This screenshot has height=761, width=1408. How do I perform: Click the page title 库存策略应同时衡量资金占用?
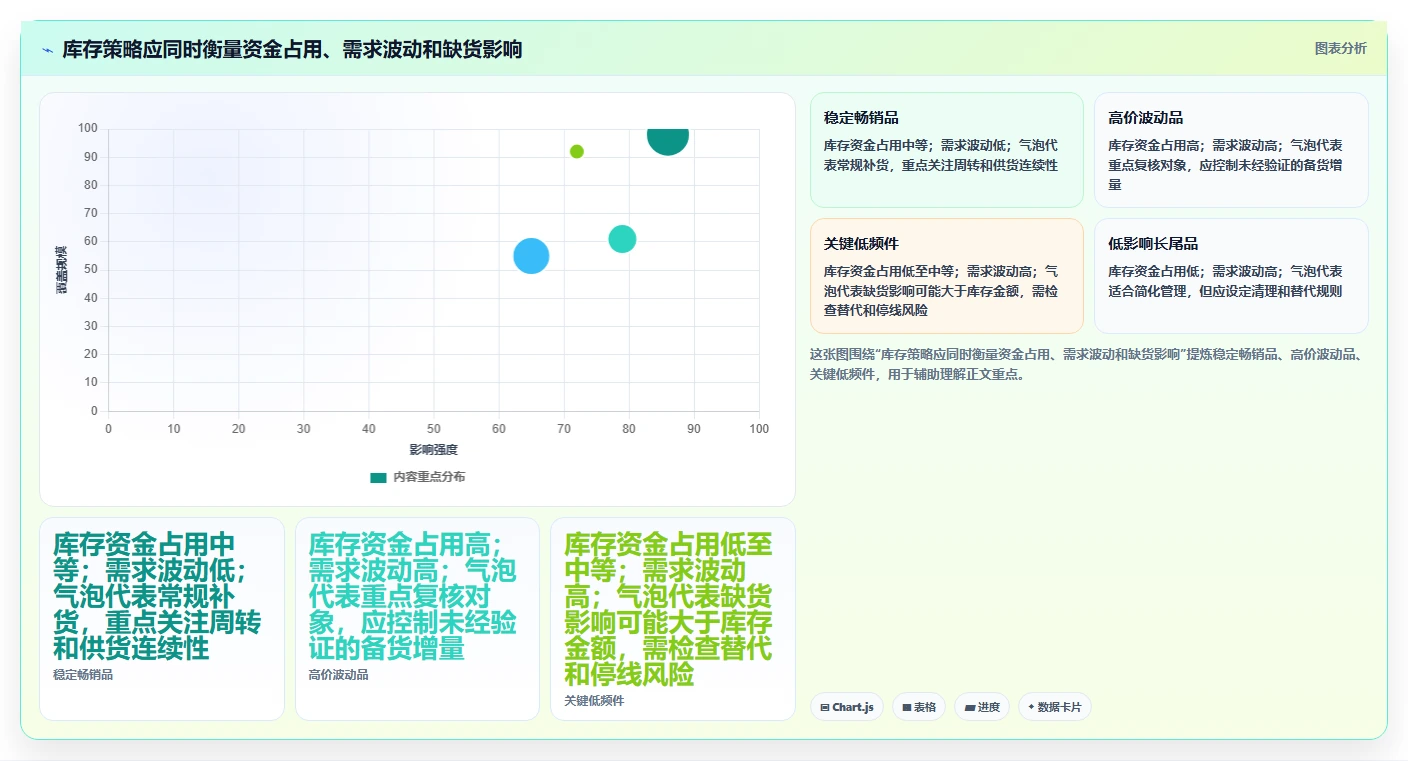292,50
